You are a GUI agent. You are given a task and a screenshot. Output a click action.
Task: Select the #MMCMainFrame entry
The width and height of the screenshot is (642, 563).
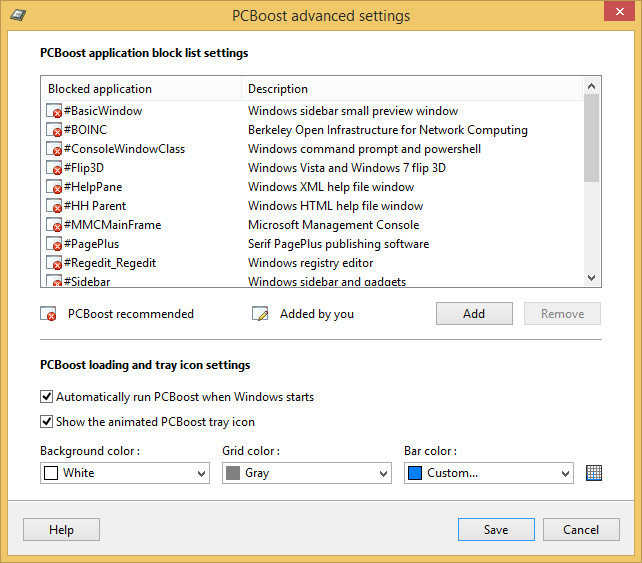[x=112, y=225]
